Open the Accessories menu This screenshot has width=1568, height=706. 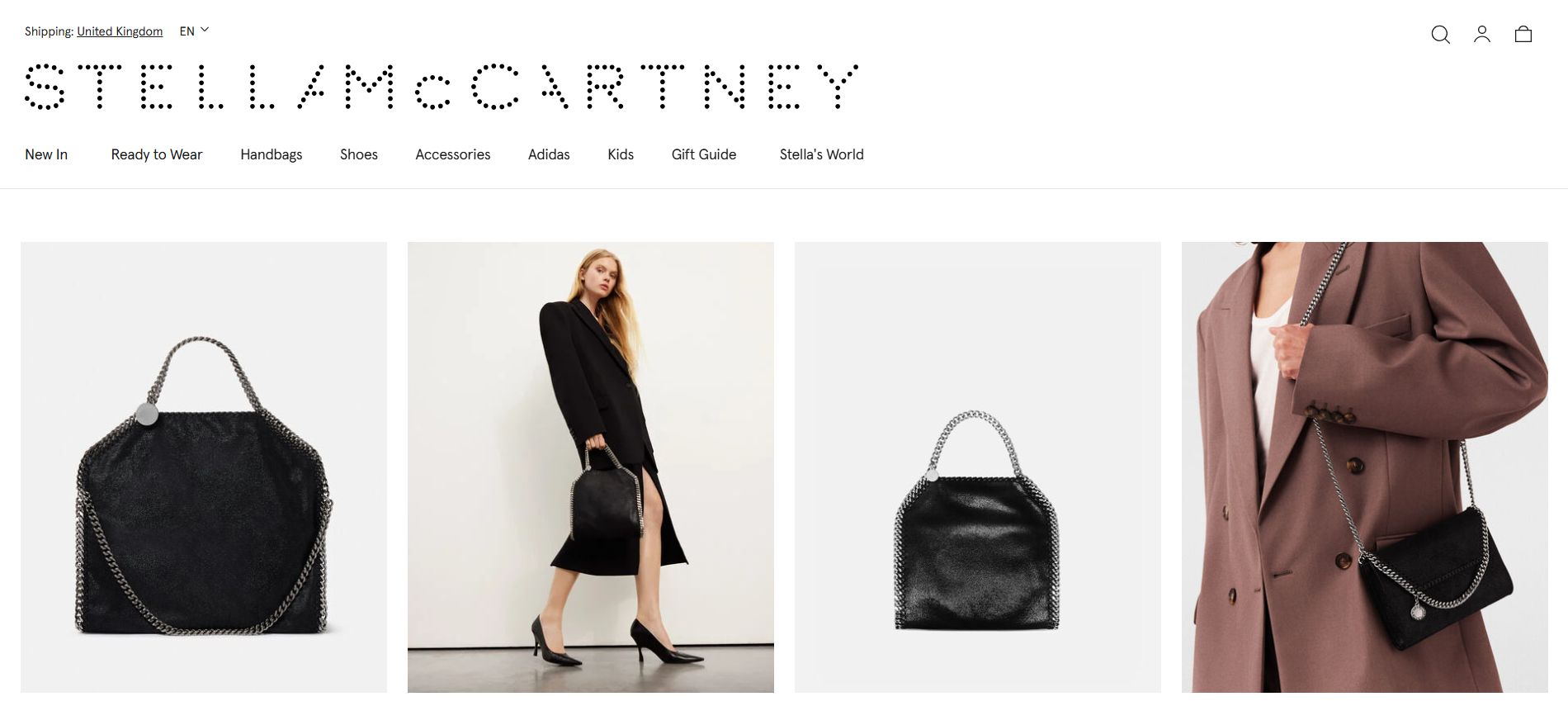453,154
